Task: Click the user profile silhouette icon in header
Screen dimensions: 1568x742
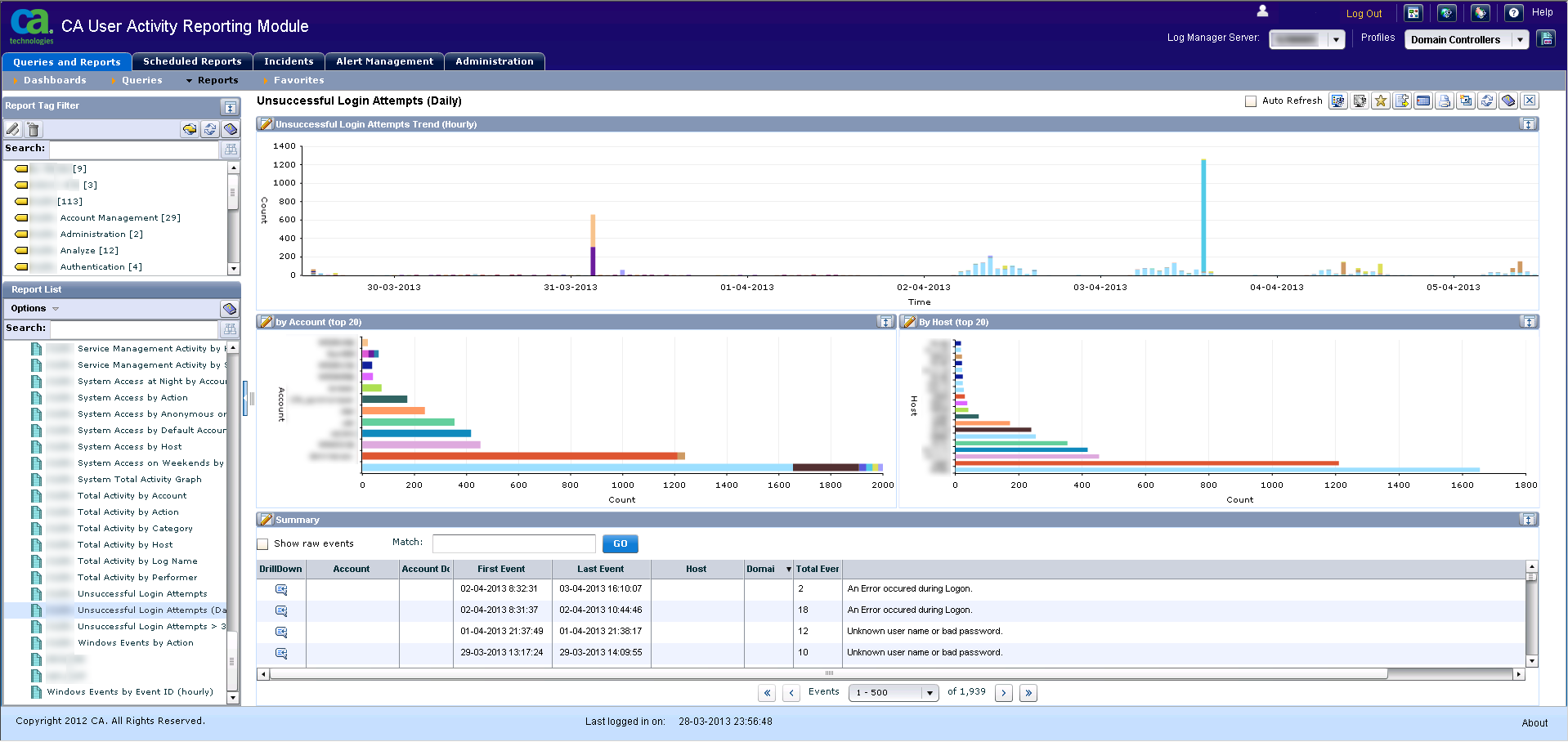Action: pyautogui.click(x=1262, y=11)
